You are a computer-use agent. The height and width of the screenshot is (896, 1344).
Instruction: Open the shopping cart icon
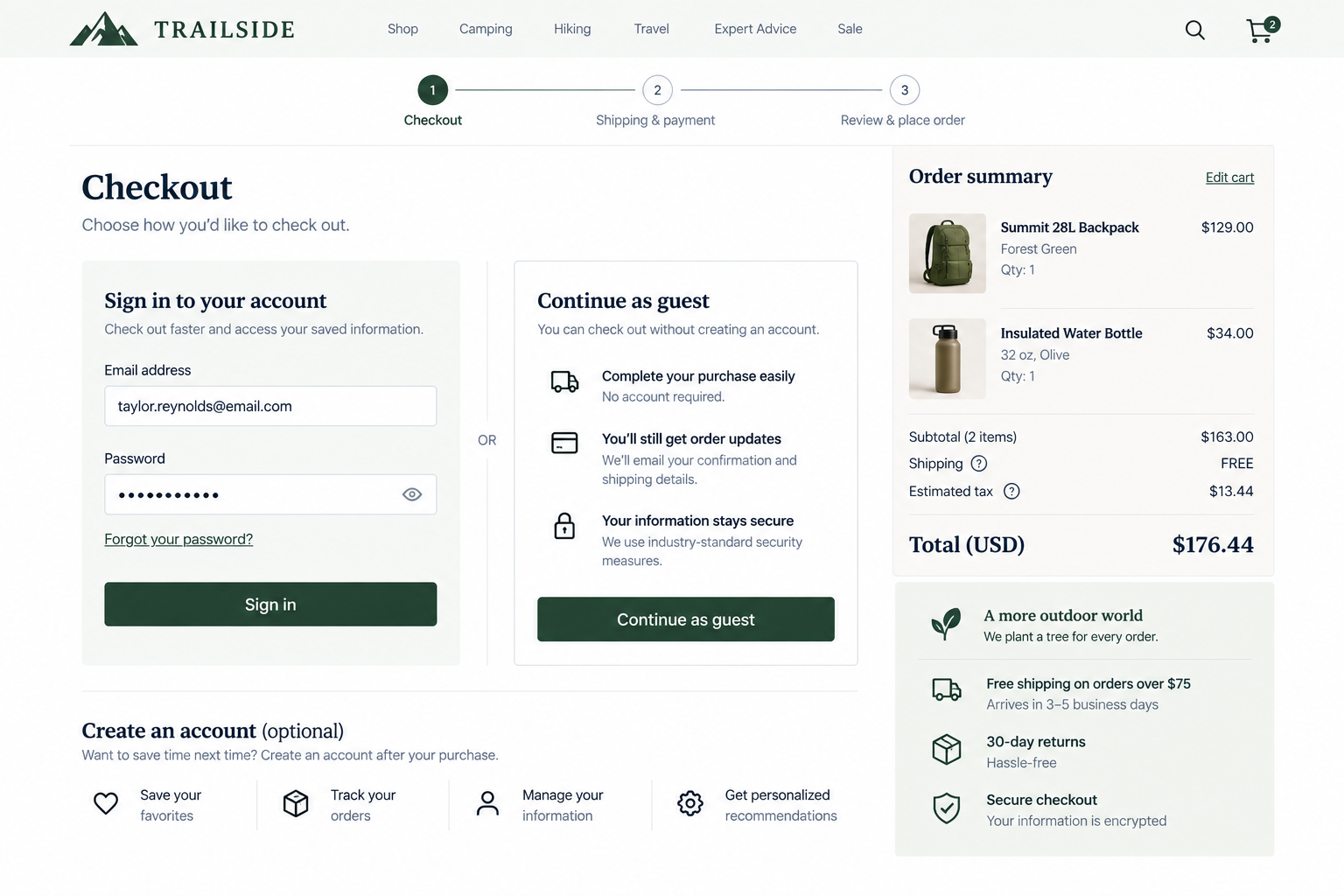pos(1262,30)
